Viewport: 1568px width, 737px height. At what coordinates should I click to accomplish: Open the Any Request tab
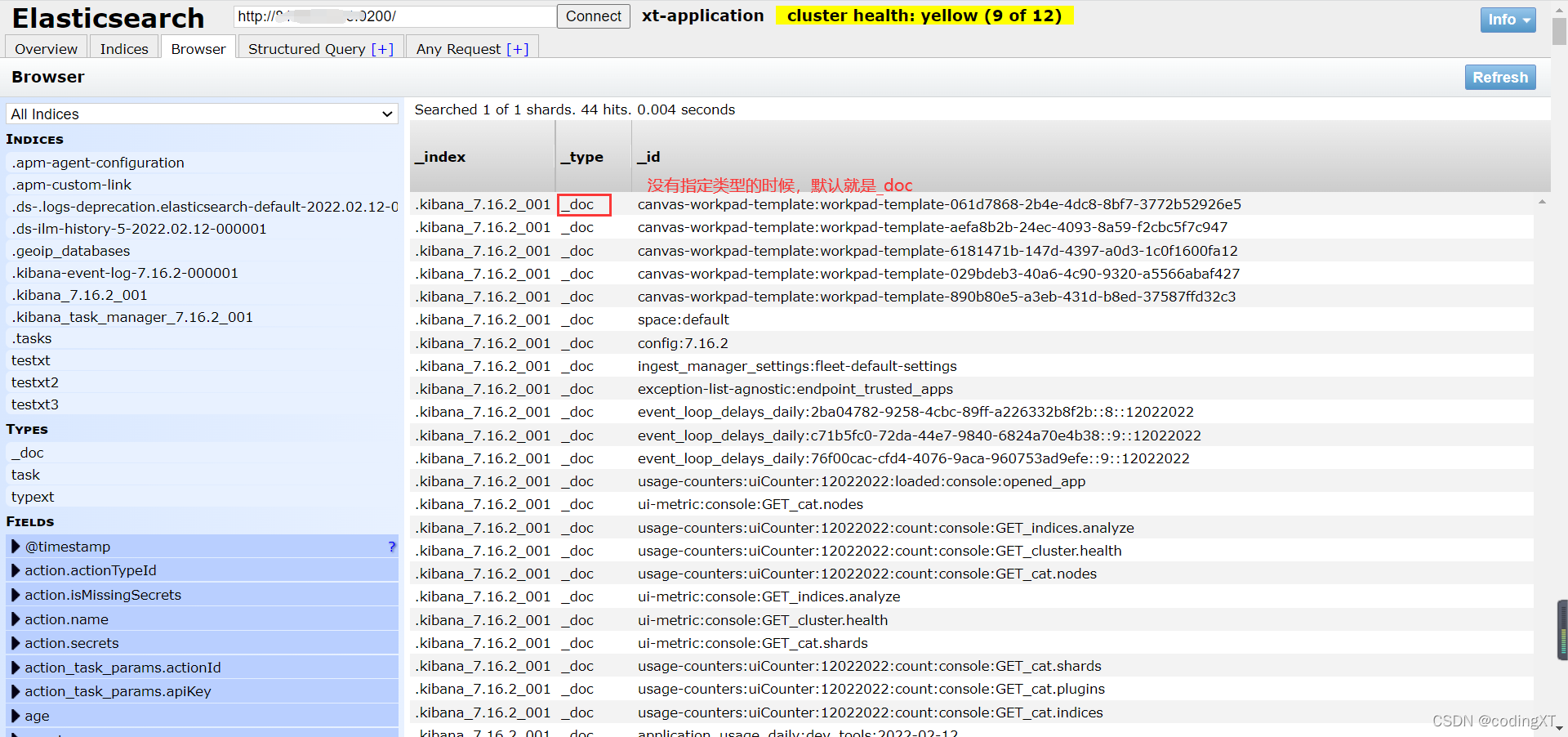pos(472,48)
